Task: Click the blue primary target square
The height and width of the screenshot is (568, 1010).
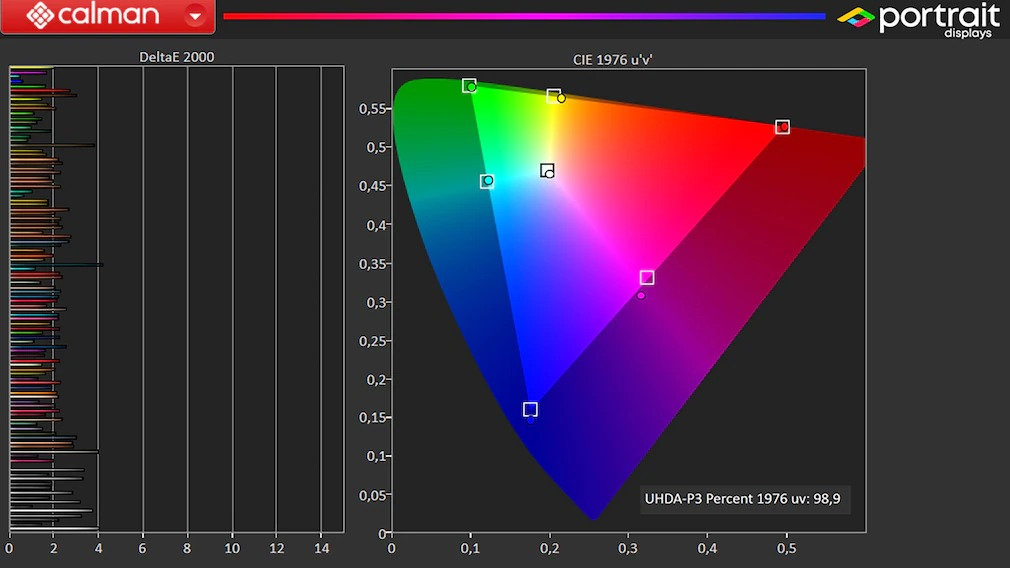Action: click(530, 409)
